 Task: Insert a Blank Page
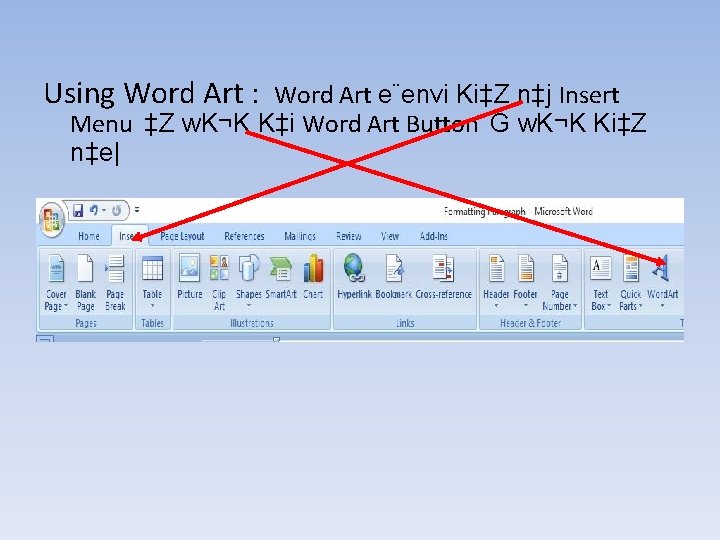85,282
